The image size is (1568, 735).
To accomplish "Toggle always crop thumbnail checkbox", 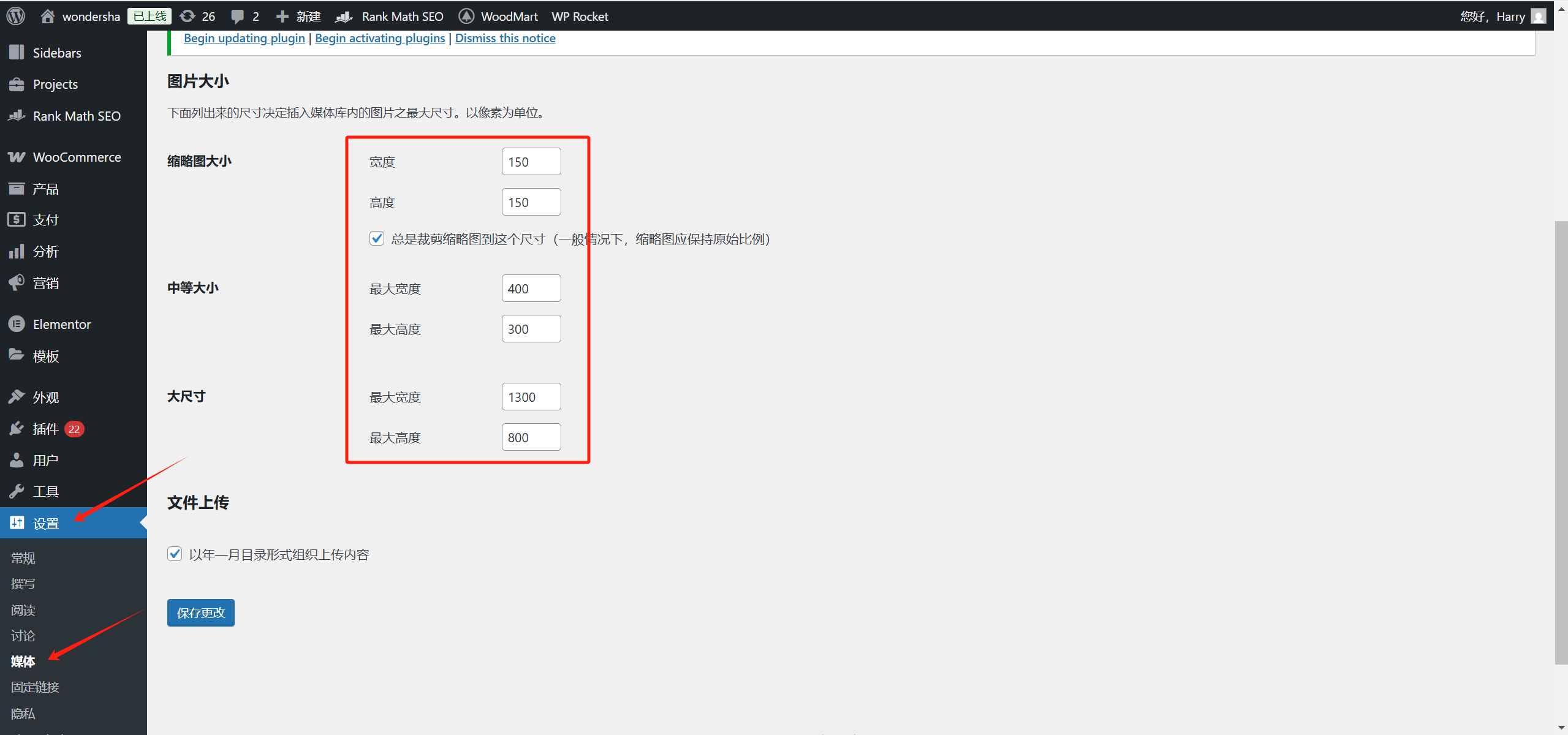I will click(377, 238).
